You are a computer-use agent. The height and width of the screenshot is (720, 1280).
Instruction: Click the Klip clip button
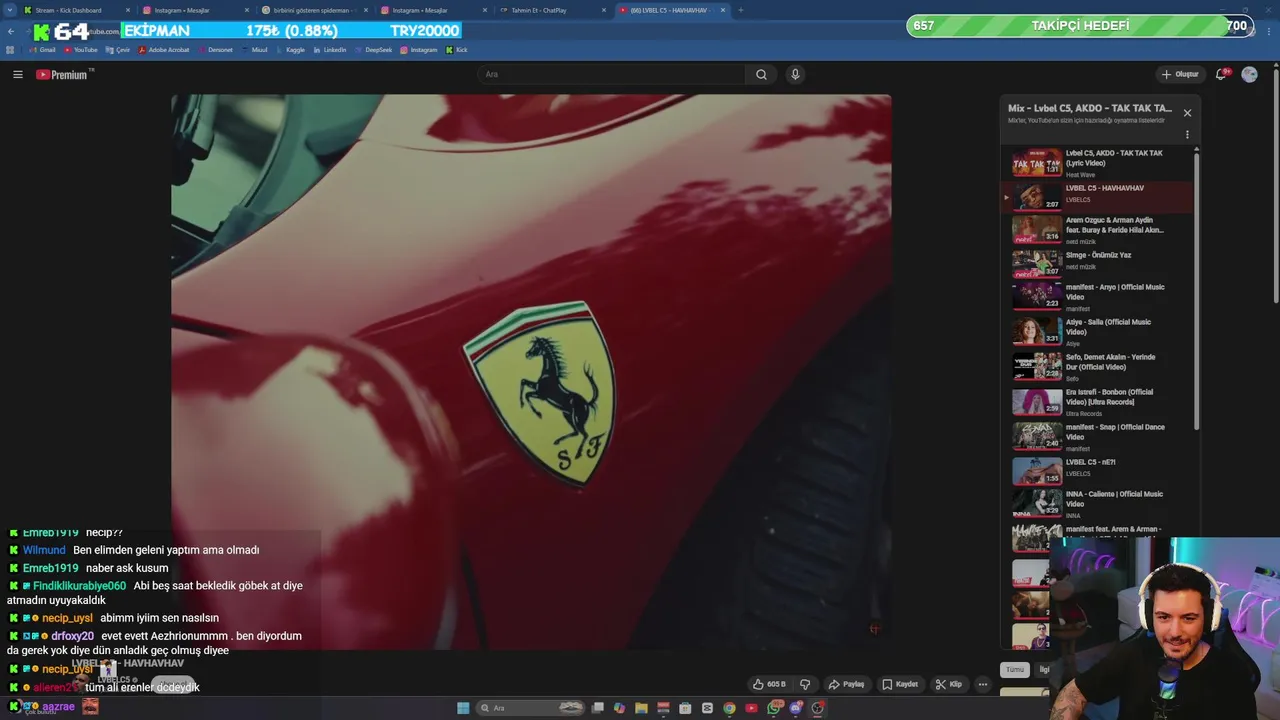coord(949,684)
